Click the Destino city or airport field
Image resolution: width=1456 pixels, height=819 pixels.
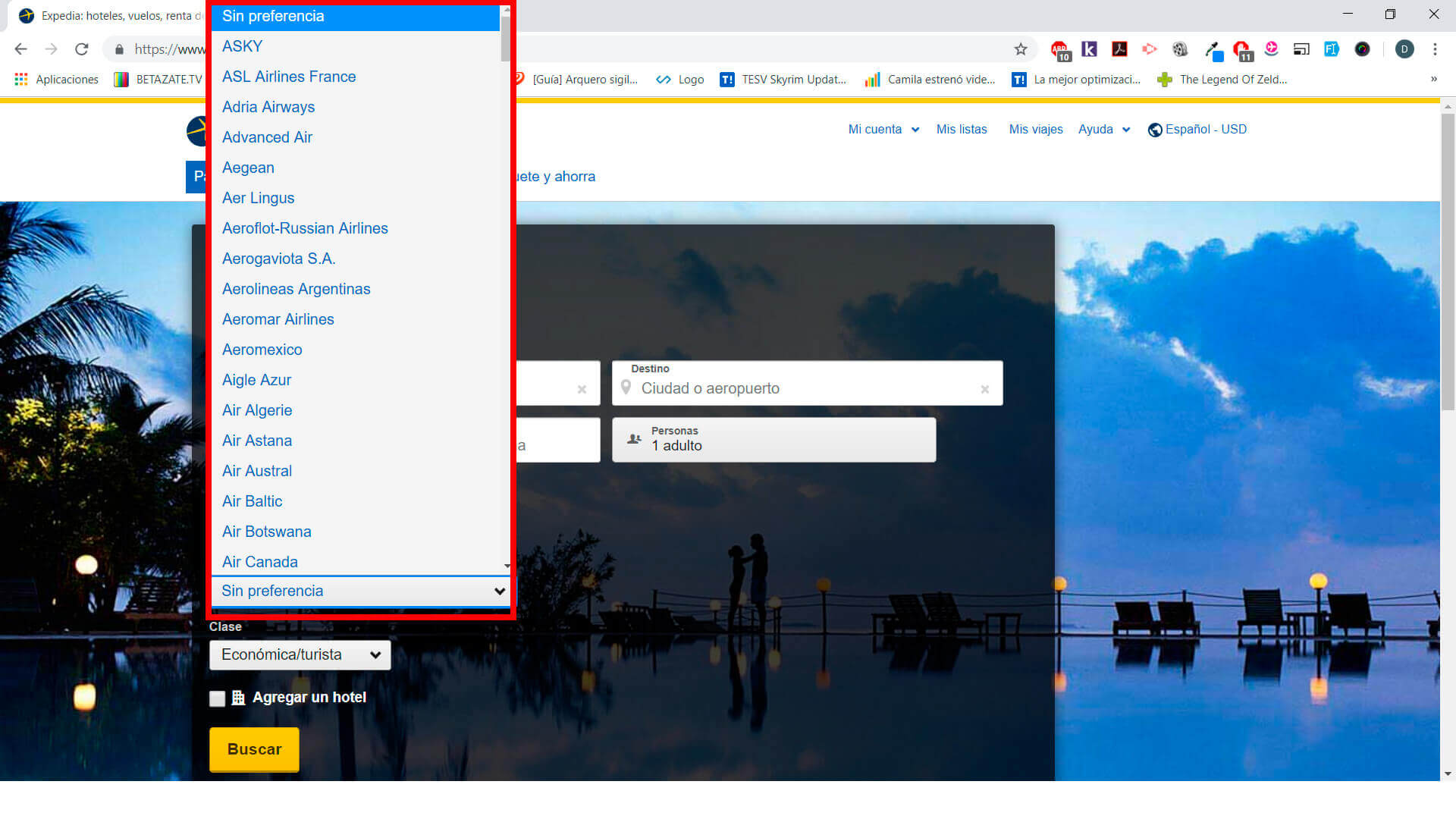click(804, 388)
